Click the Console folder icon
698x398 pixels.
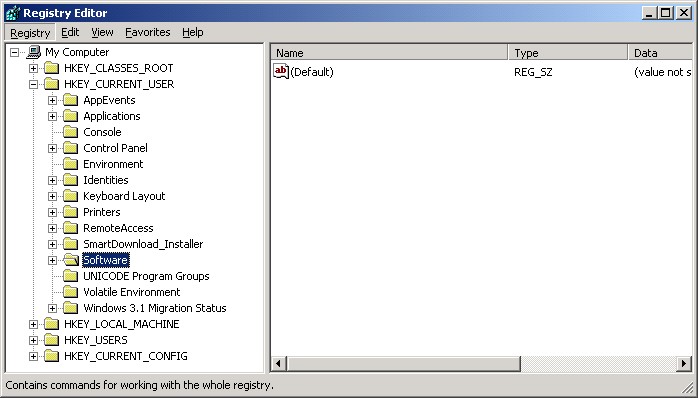[x=71, y=132]
